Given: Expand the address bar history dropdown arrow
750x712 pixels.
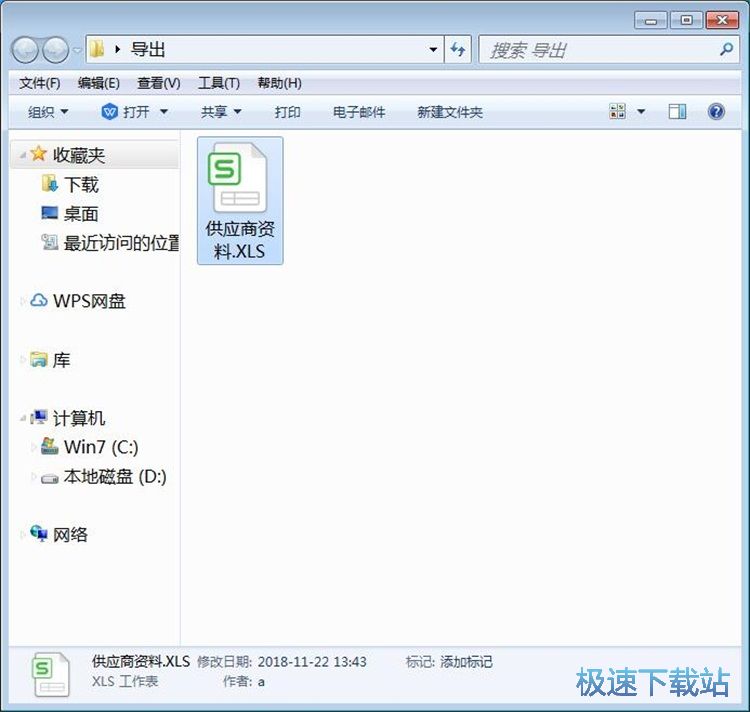Looking at the screenshot, I should (433, 49).
